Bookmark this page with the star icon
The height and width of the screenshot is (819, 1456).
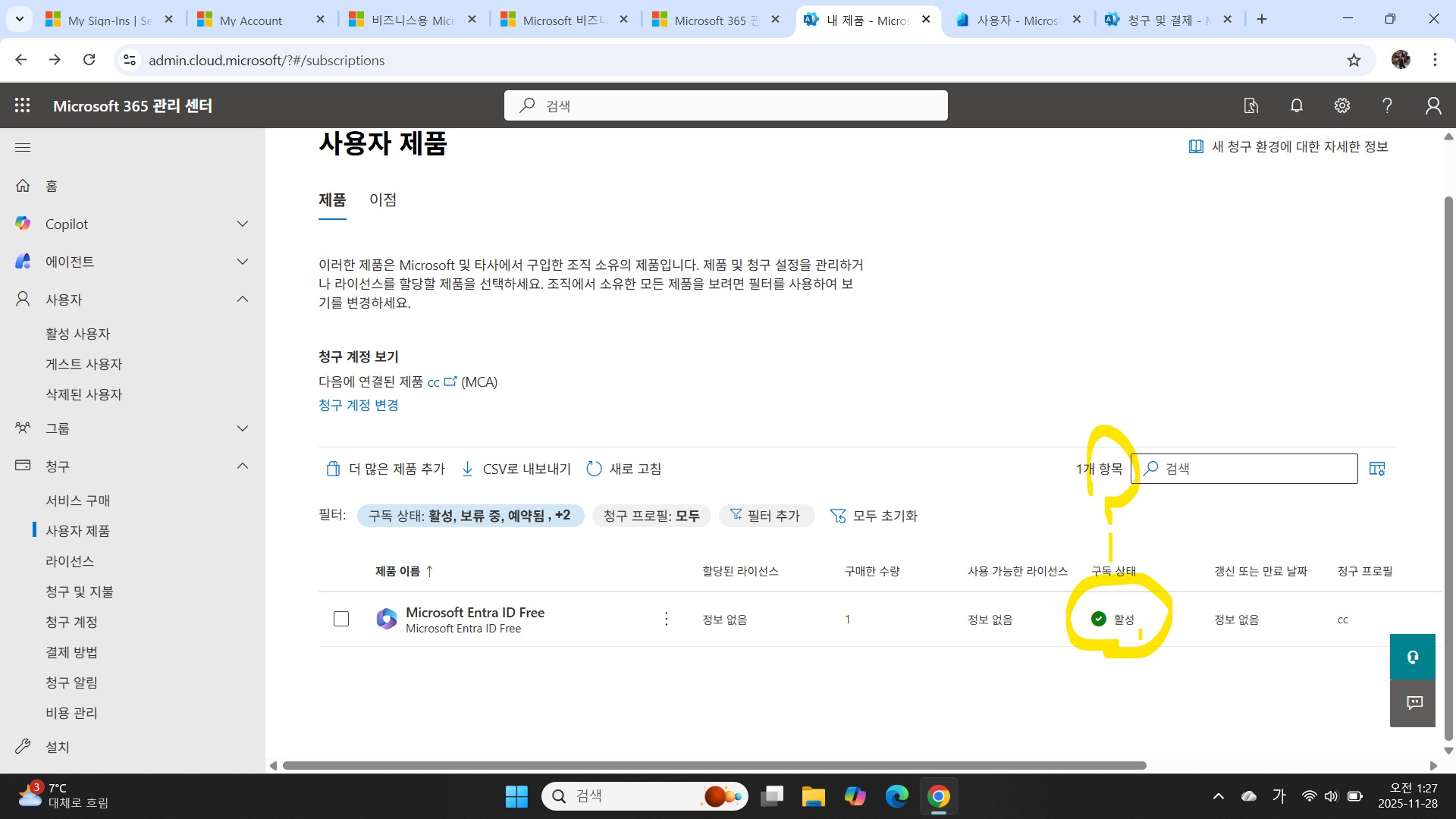click(1354, 60)
